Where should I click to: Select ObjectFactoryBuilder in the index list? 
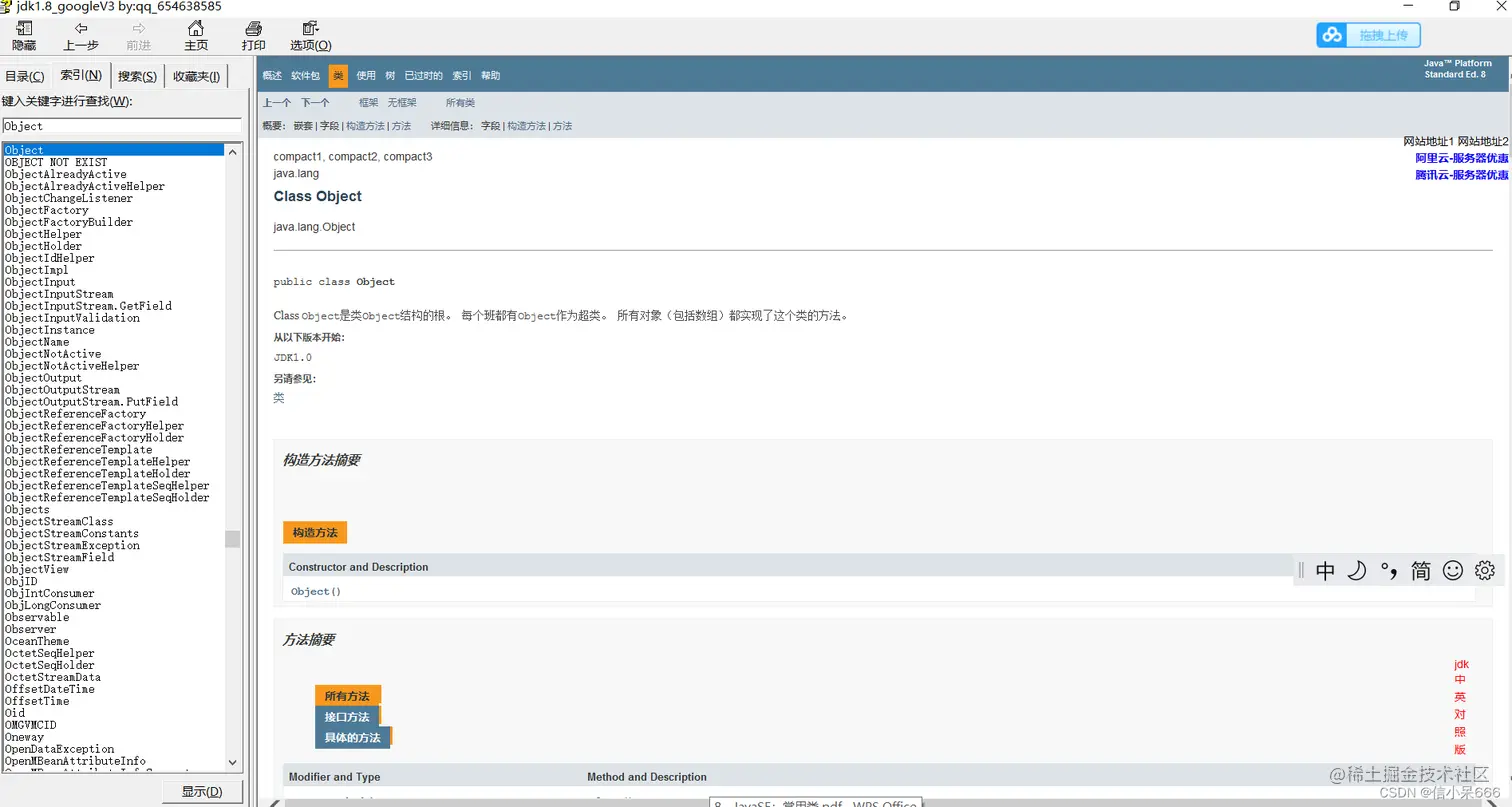tap(69, 222)
